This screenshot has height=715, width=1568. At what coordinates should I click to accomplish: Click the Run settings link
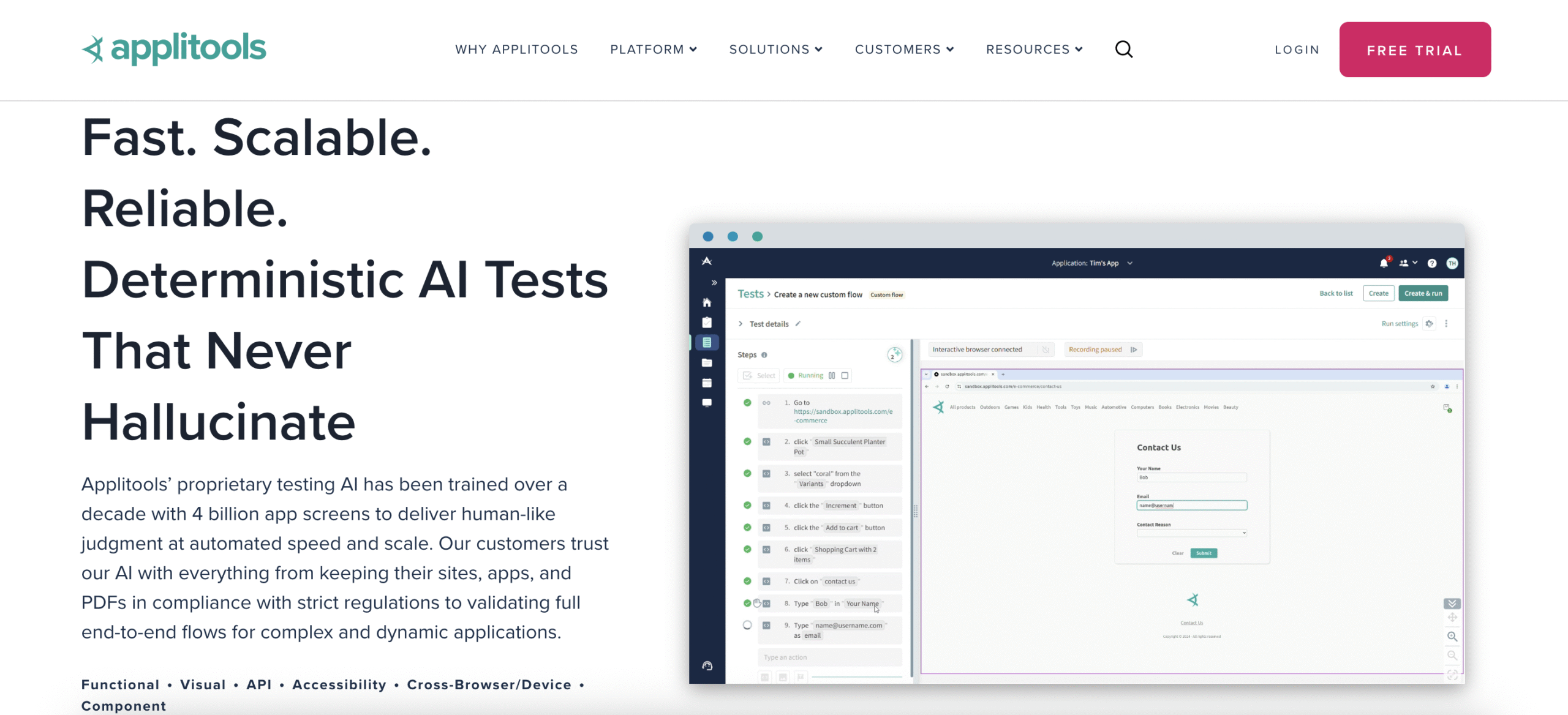[x=1400, y=324]
